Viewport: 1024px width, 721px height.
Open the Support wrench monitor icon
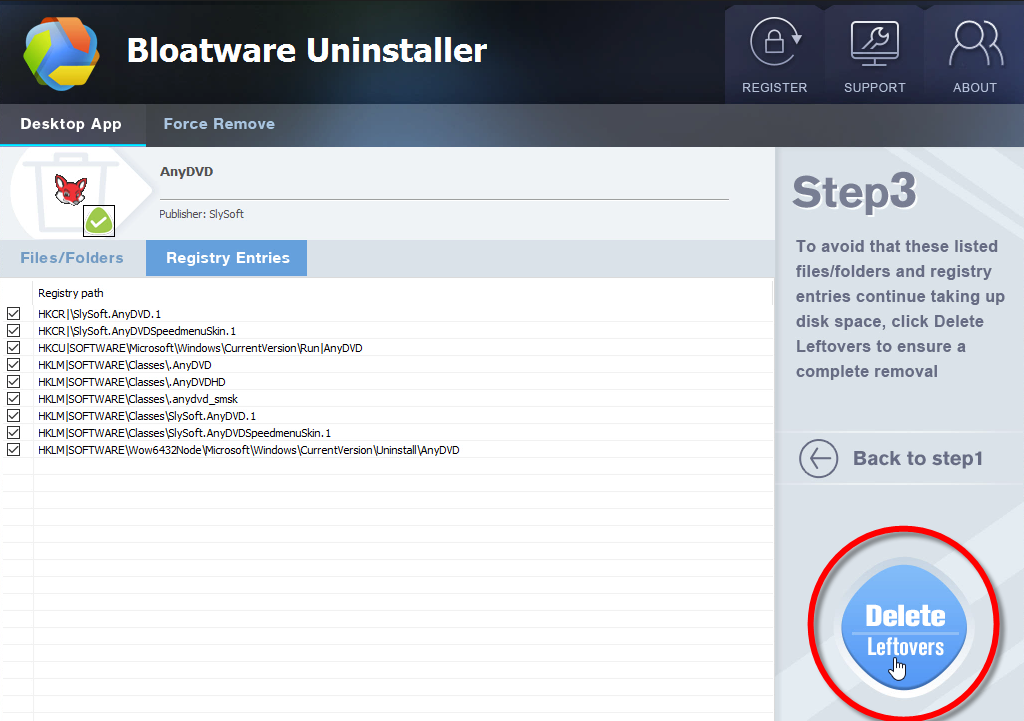point(874,43)
